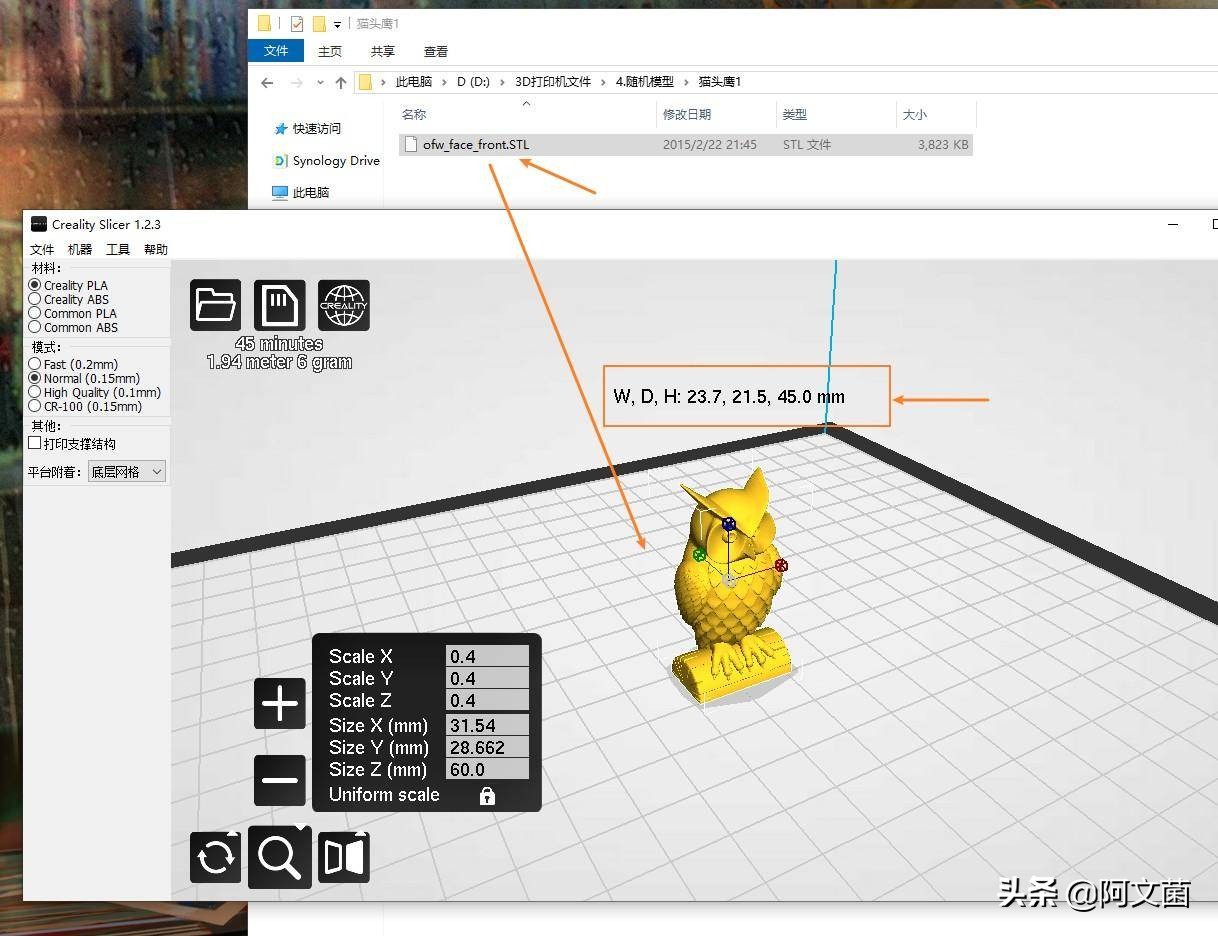Click the plus button to enlarge the model

click(279, 703)
